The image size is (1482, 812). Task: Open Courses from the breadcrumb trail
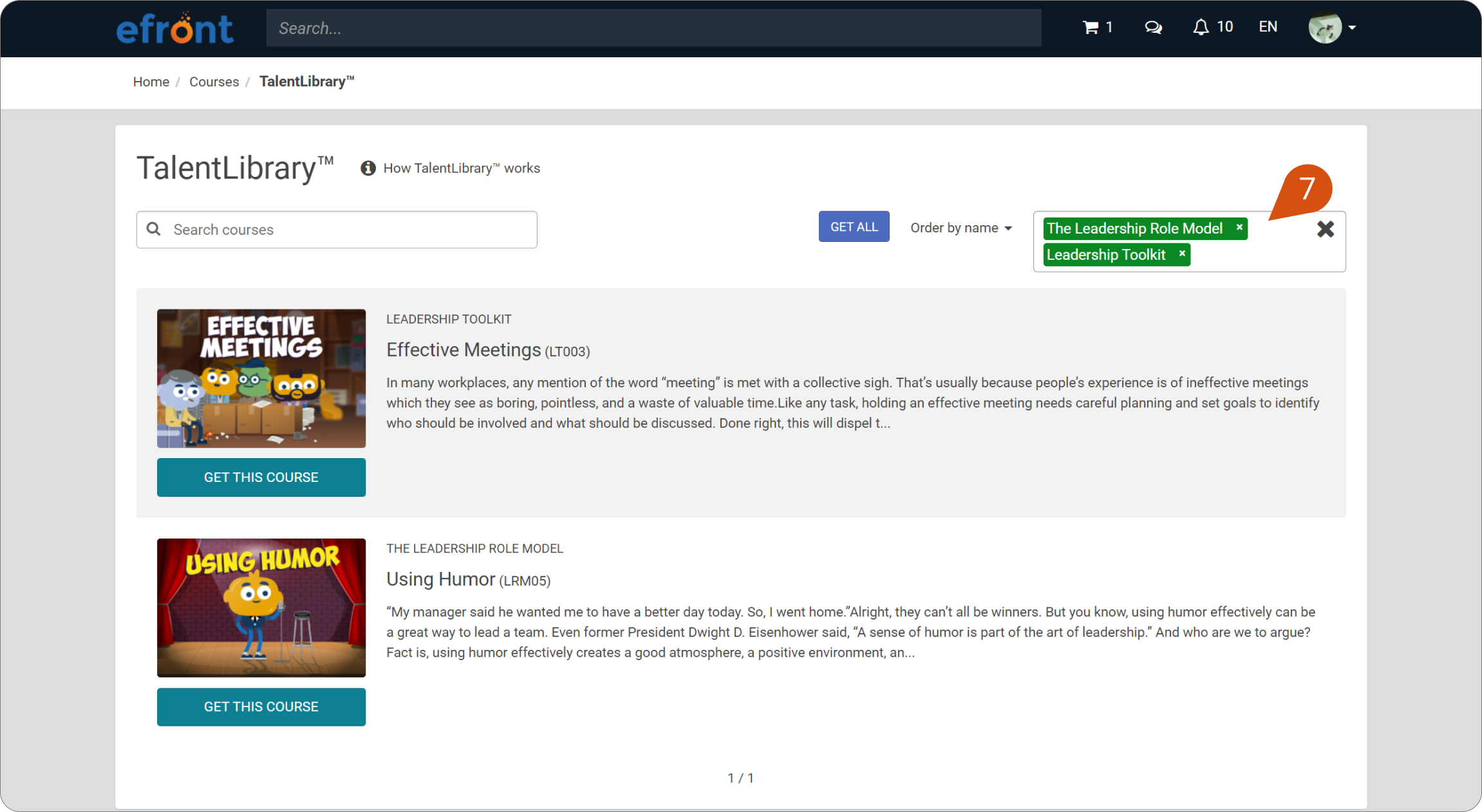[x=214, y=82]
